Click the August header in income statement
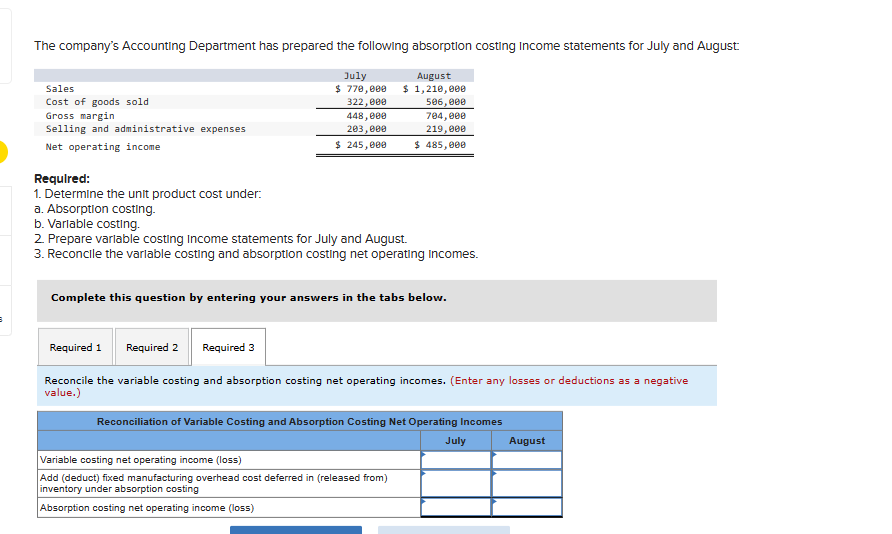 tap(433, 76)
